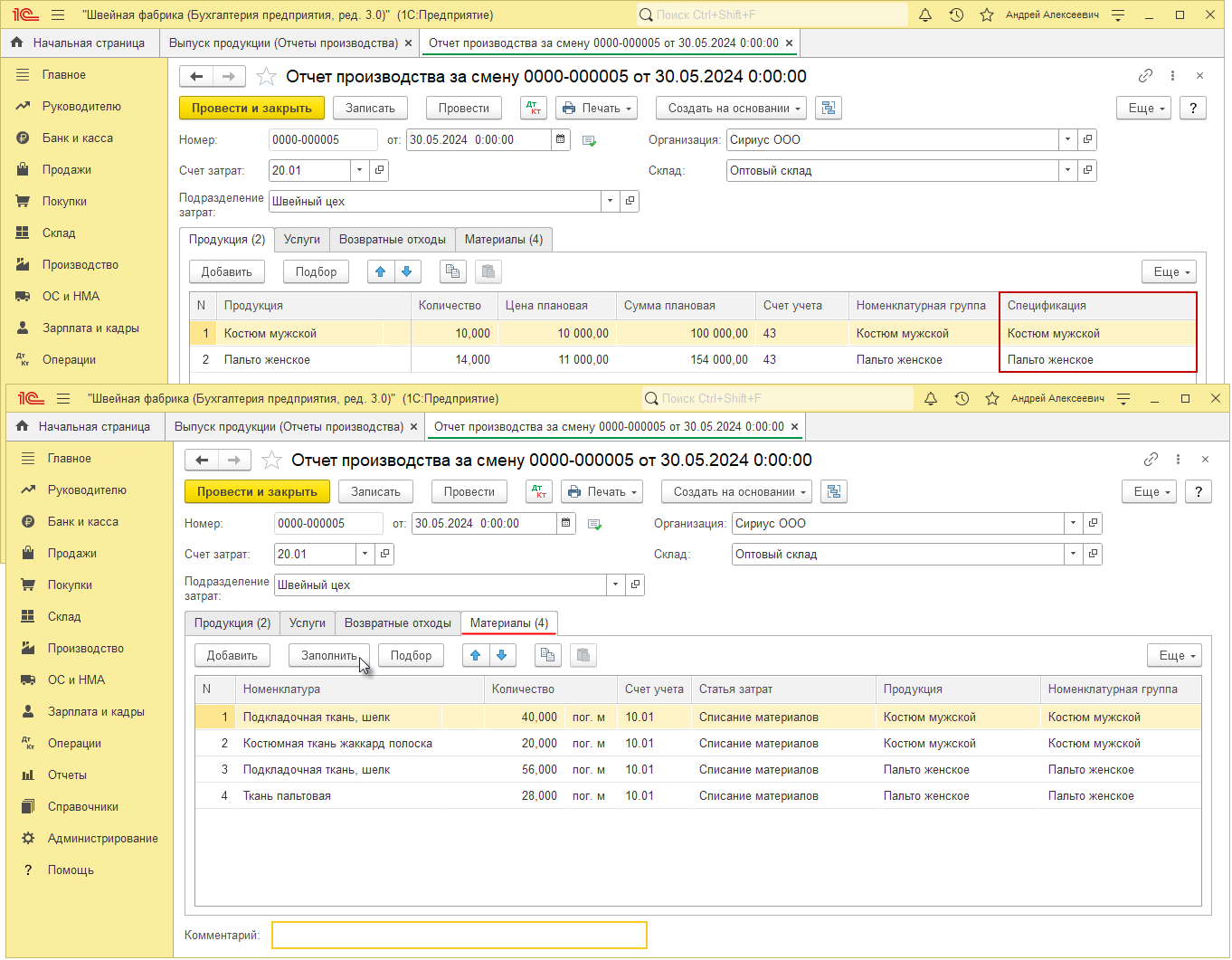The image size is (1232, 960).
Task: Open Печать dropdown in upper window
Action: (596, 108)
